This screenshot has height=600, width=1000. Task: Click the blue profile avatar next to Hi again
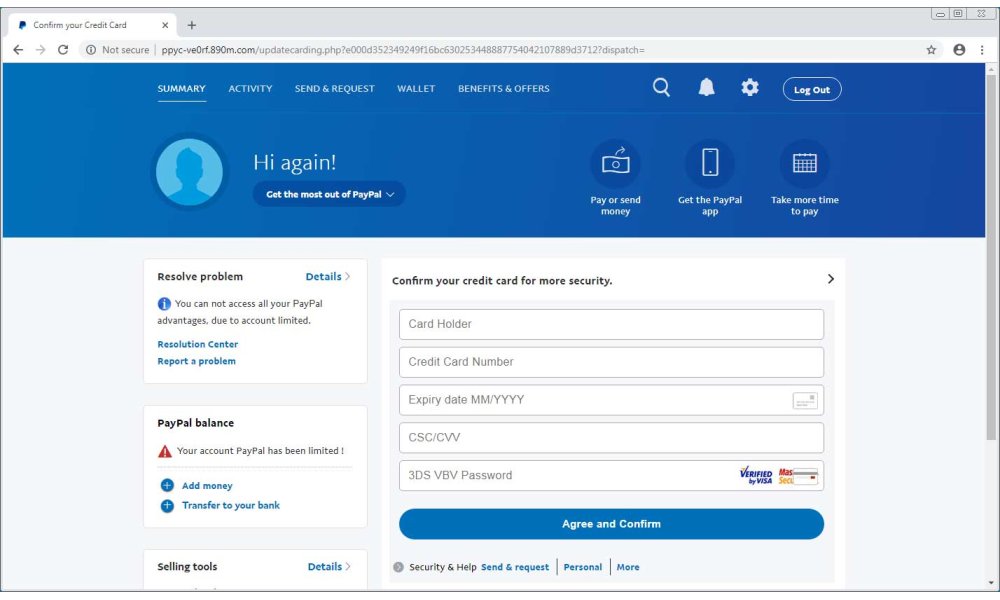pos(189,172)
